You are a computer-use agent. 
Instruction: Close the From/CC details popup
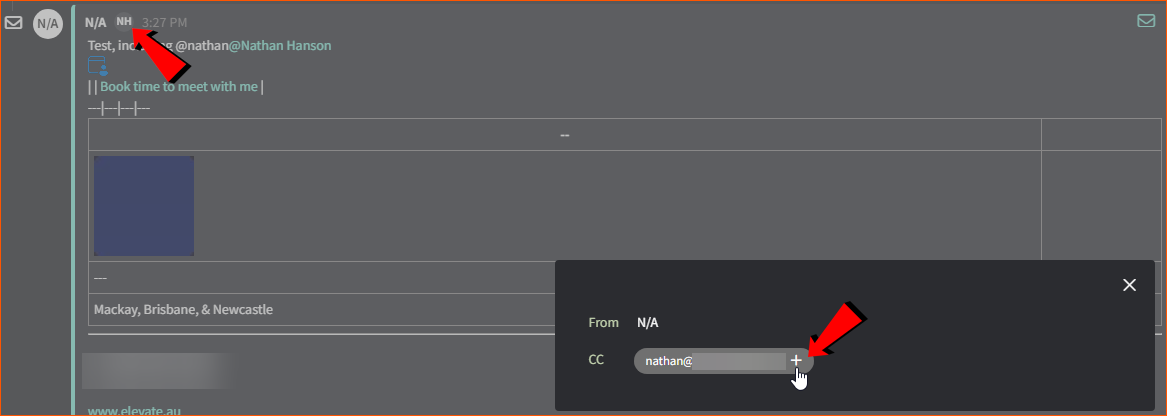click(x=1130, y=285)
